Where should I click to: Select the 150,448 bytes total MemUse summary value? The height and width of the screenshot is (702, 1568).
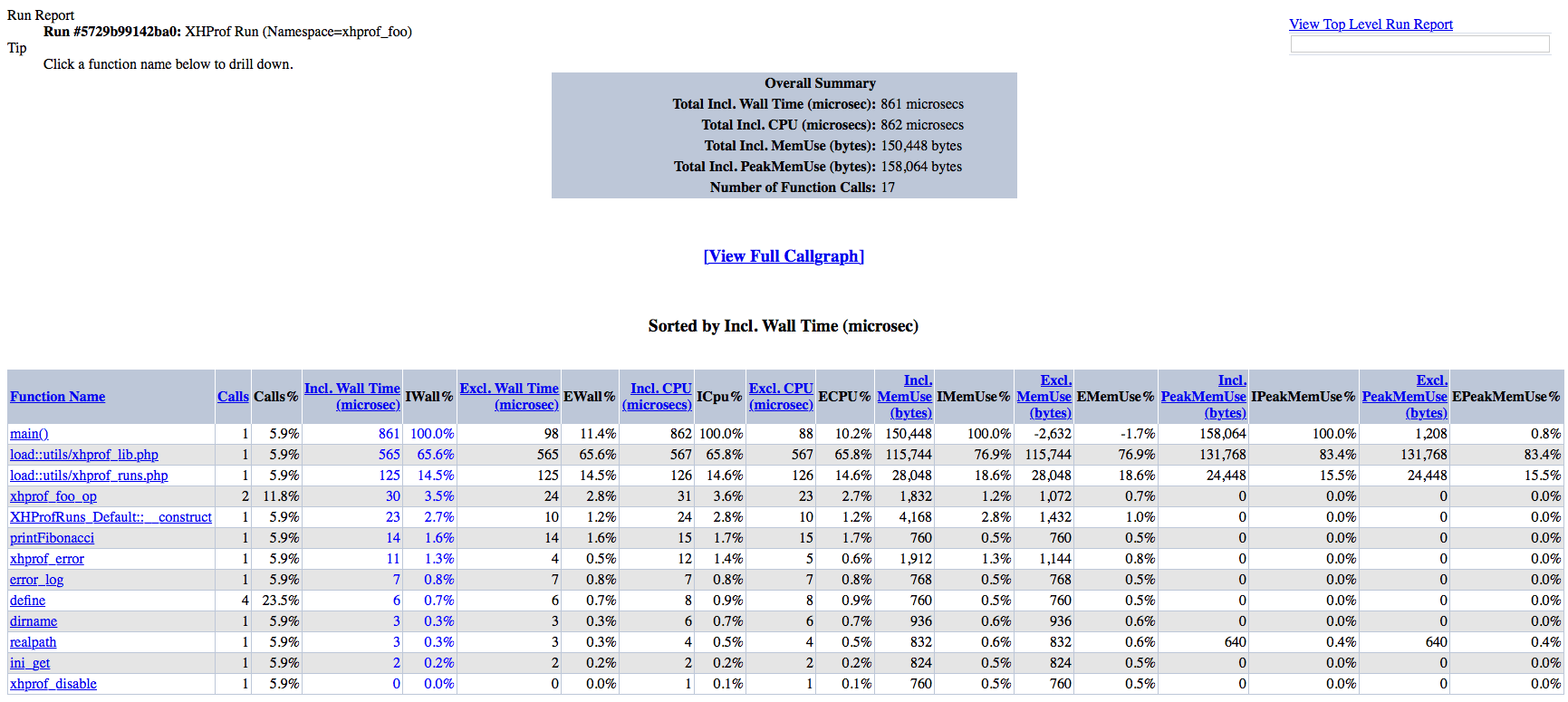tap(921, 146)
